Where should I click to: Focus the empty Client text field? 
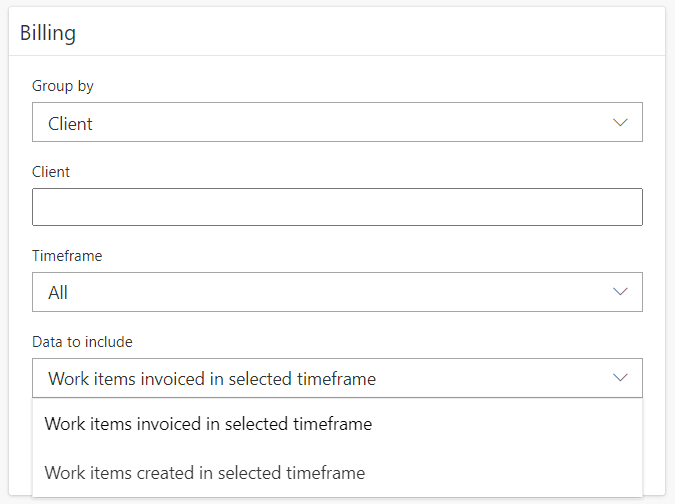click(337, 207)
